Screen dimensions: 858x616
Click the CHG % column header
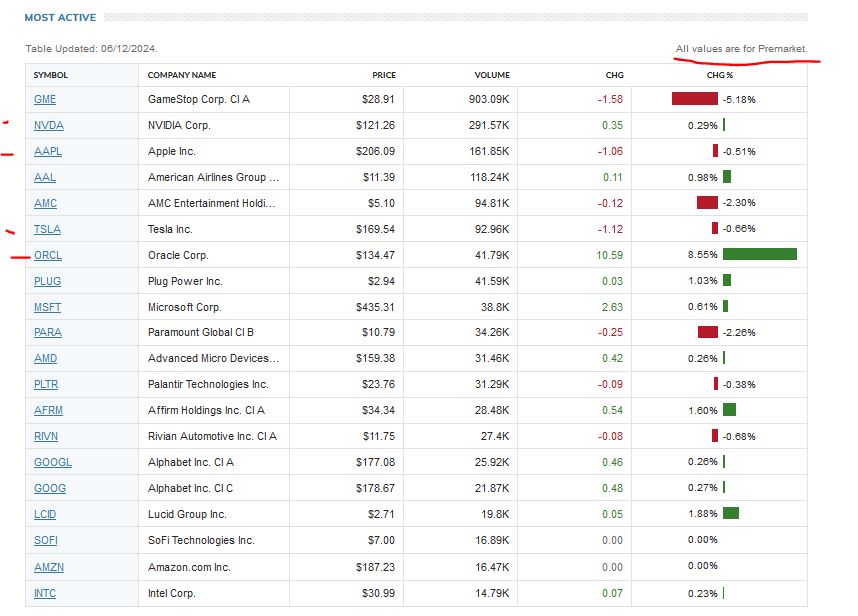(720, 75)
